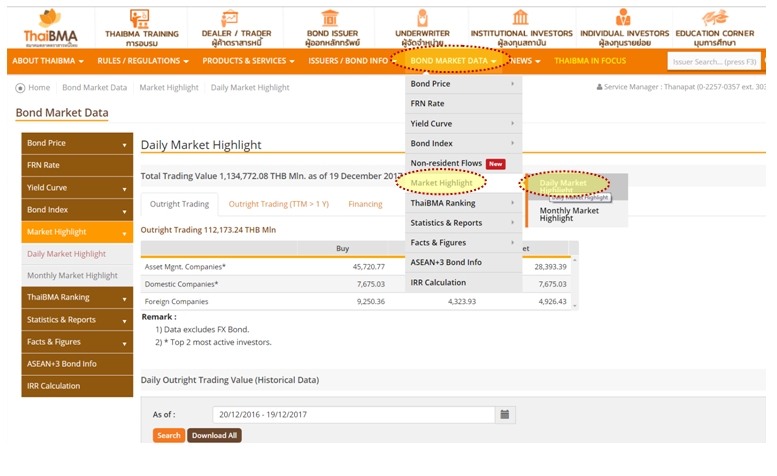Screen dimensions: 777x476
Task: Select the Dealer / Trader icon
Action: (231, 19)
